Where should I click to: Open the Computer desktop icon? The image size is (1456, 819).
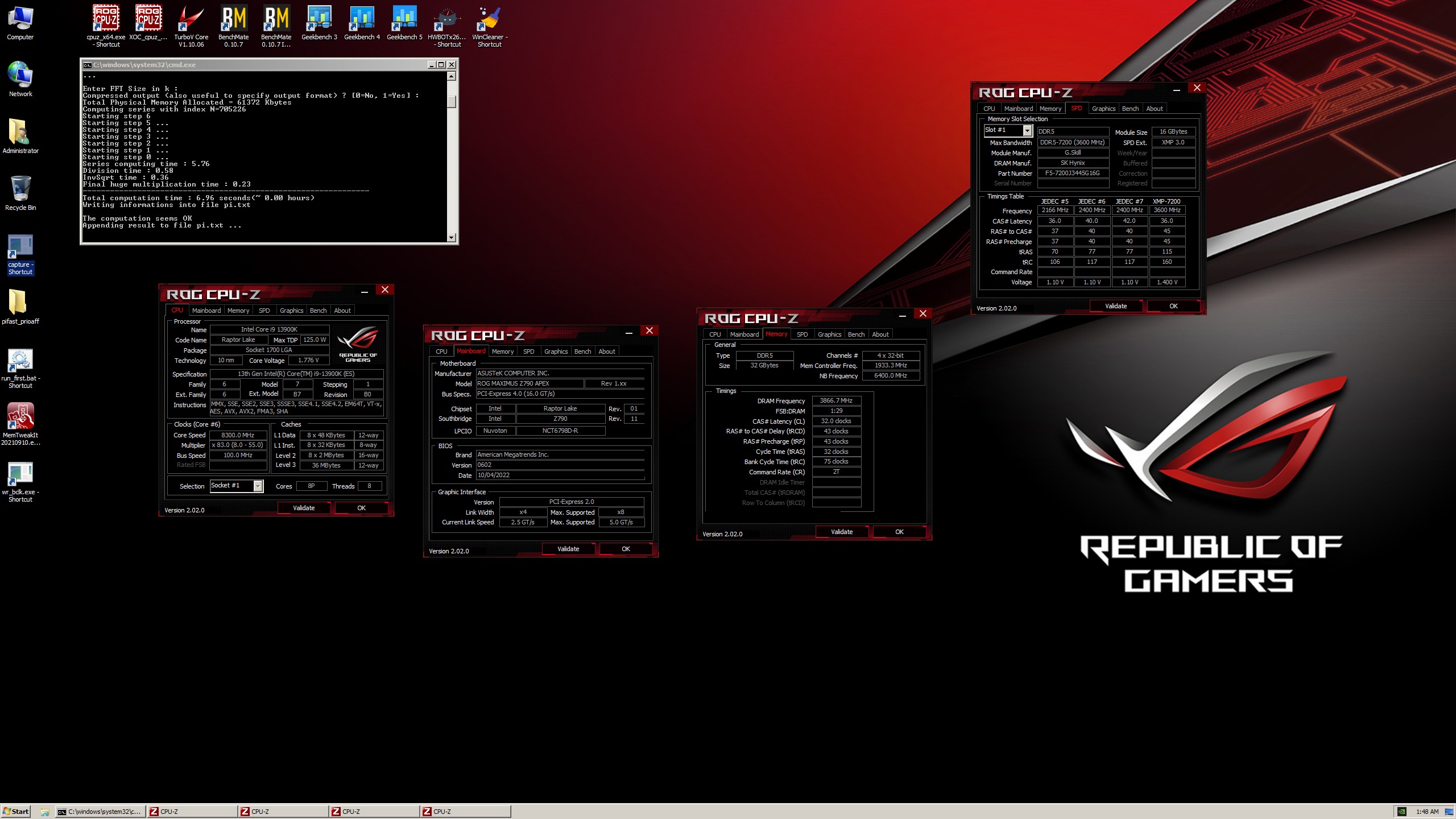(x=20, y=23)
